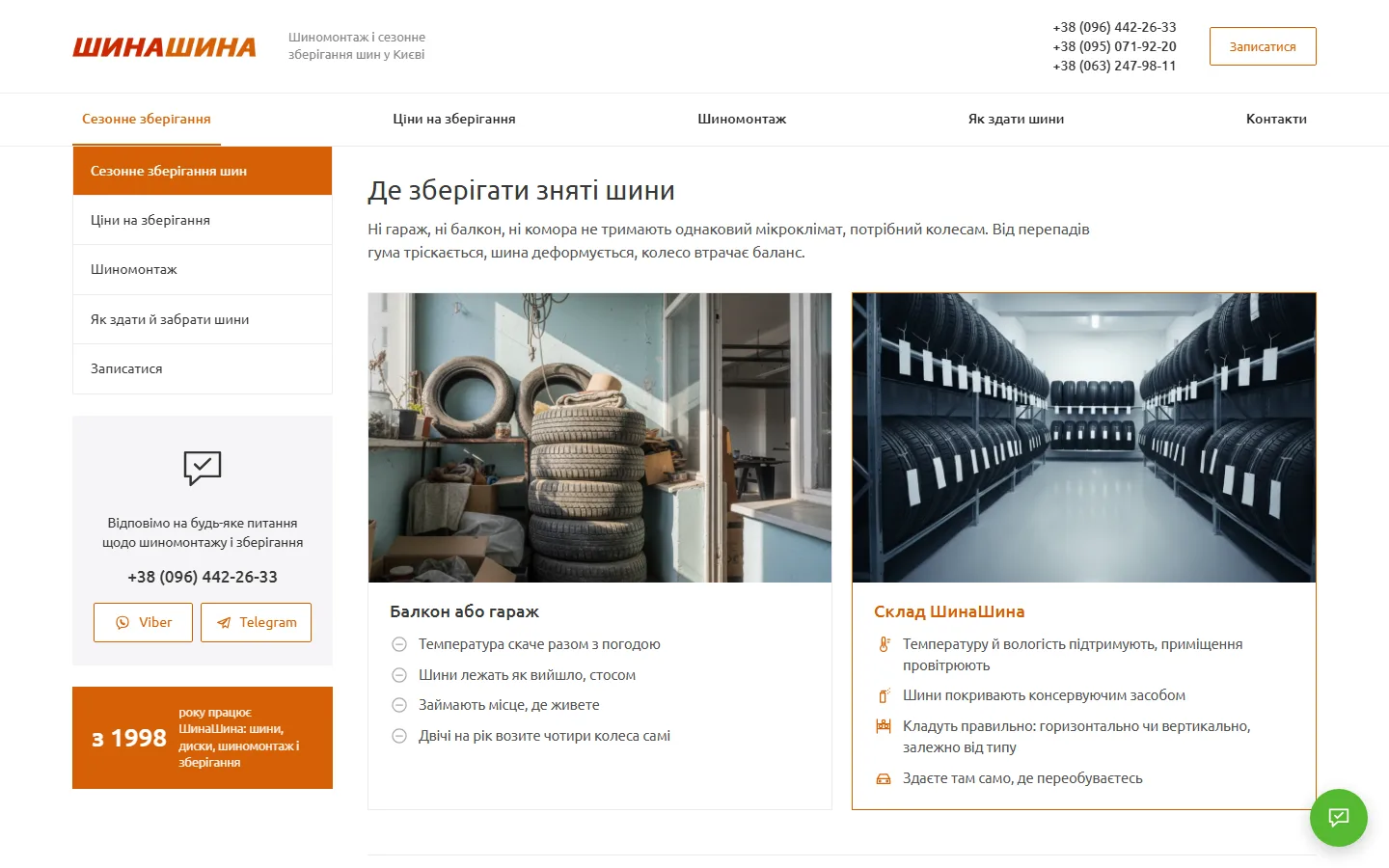The image size is (1389, 868).
Task: Click the minus icon beside Займають місце
Action: coord(399,705)
